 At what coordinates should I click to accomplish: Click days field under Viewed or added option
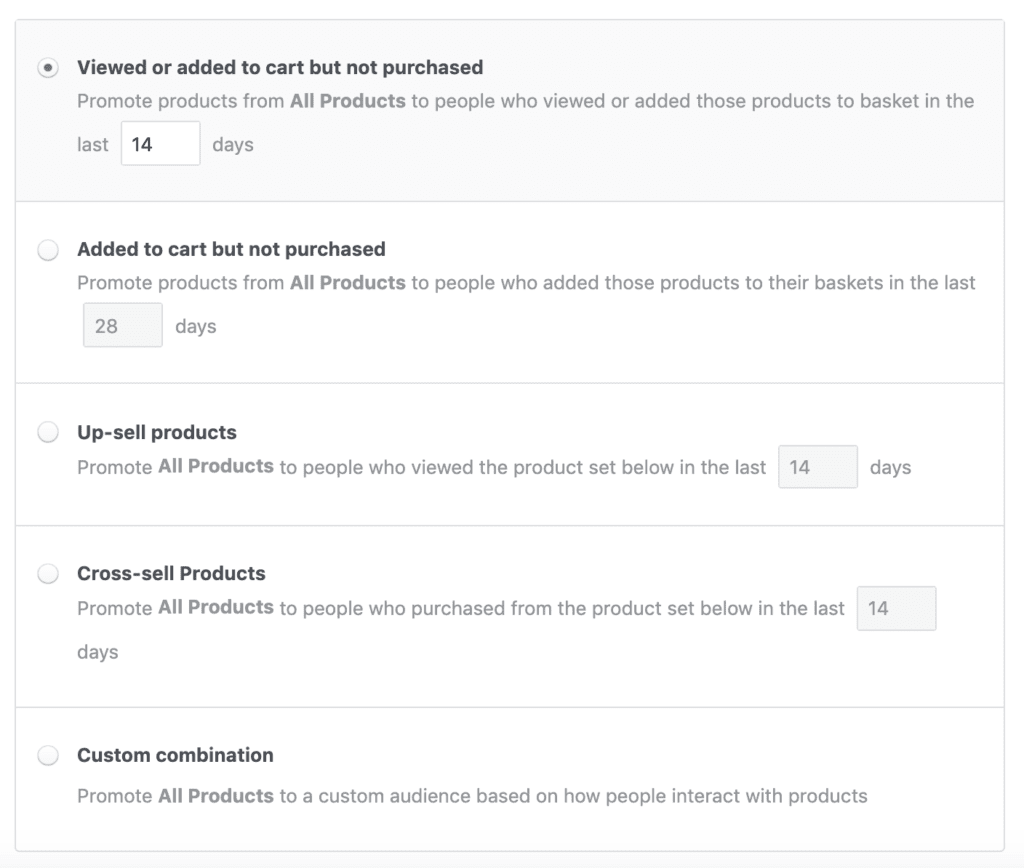tap(160, 144)
